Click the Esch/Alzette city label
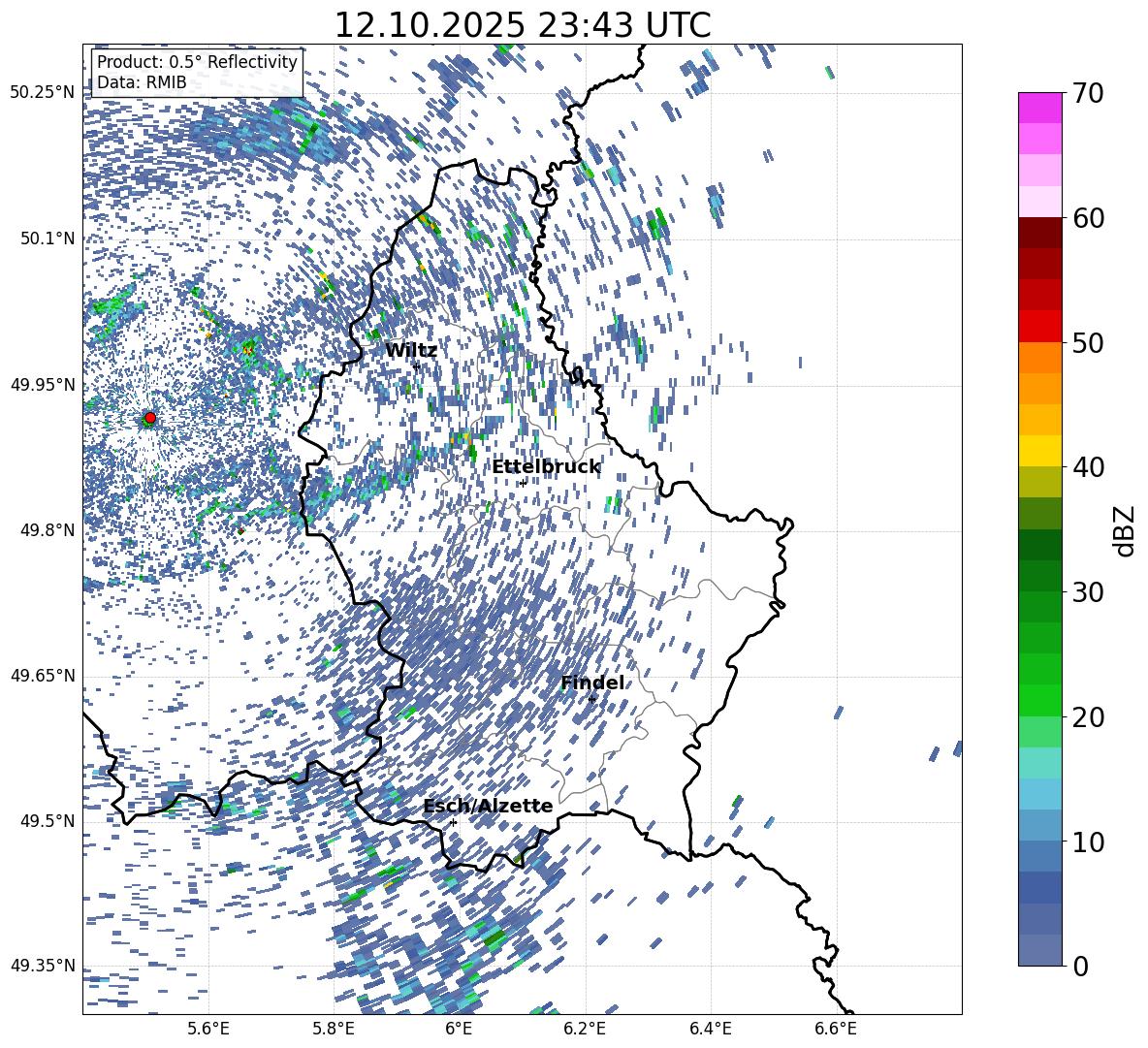Viewport: 1148px width, 1048px height. [488, 807]
